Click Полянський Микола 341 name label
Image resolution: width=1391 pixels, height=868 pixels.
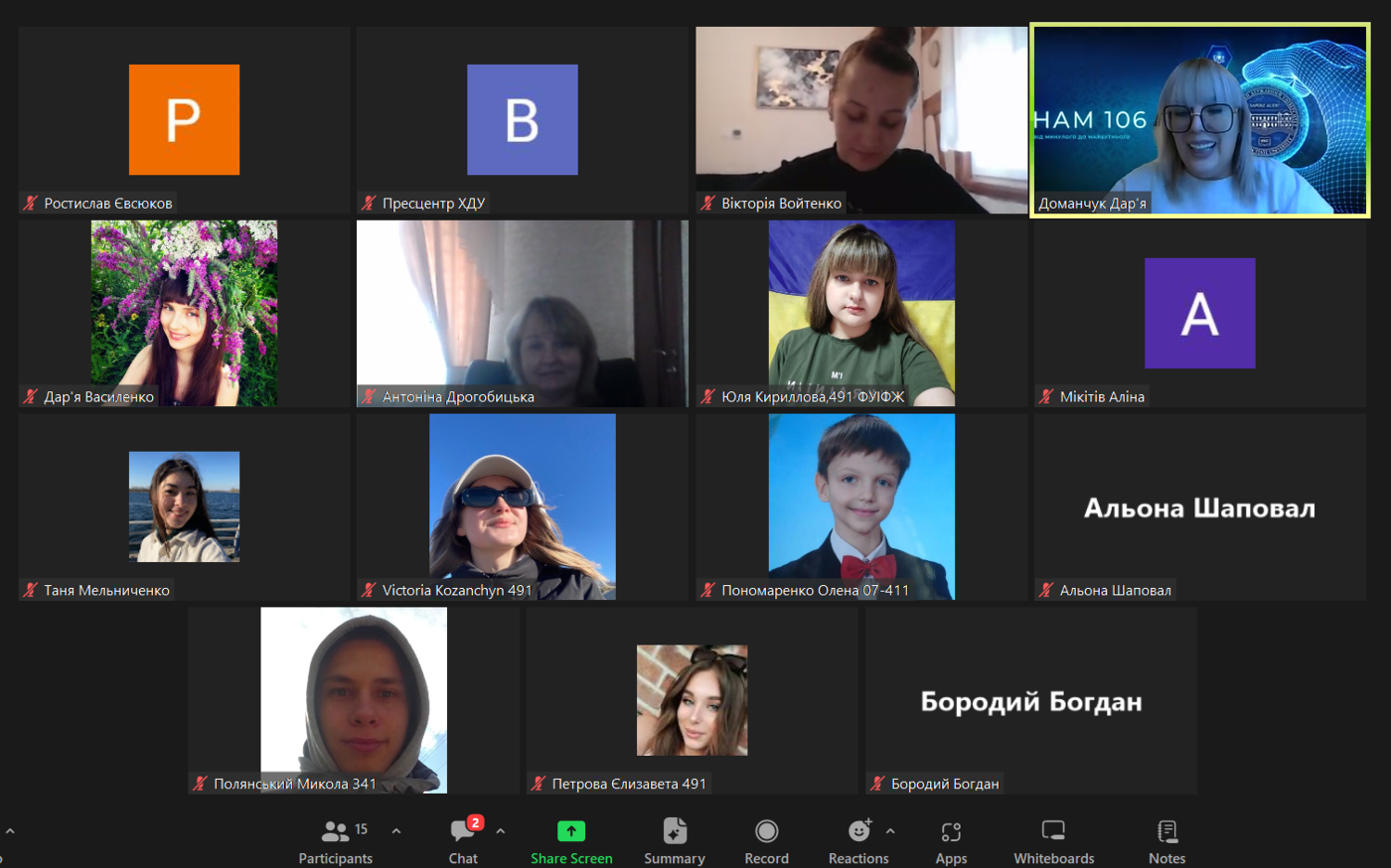(295, 784)
